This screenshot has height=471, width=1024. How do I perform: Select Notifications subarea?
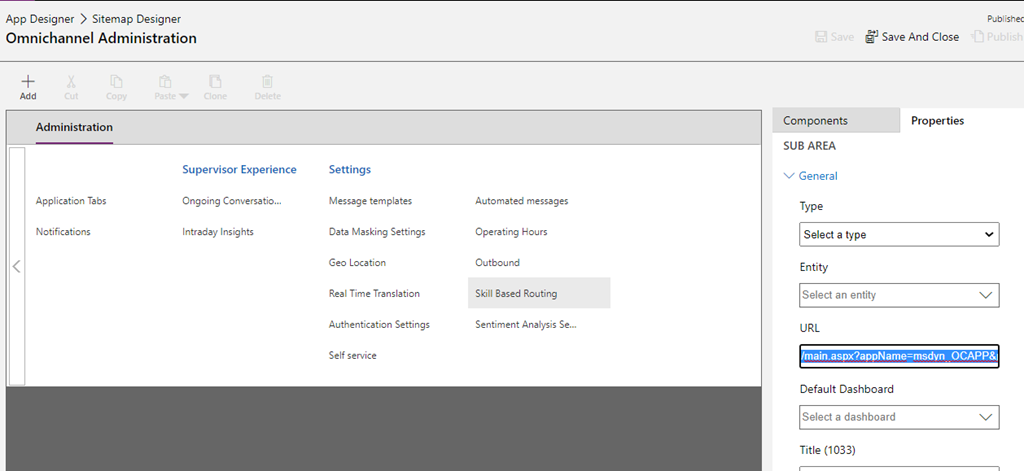pyautogui.click(x=63, y=232)
